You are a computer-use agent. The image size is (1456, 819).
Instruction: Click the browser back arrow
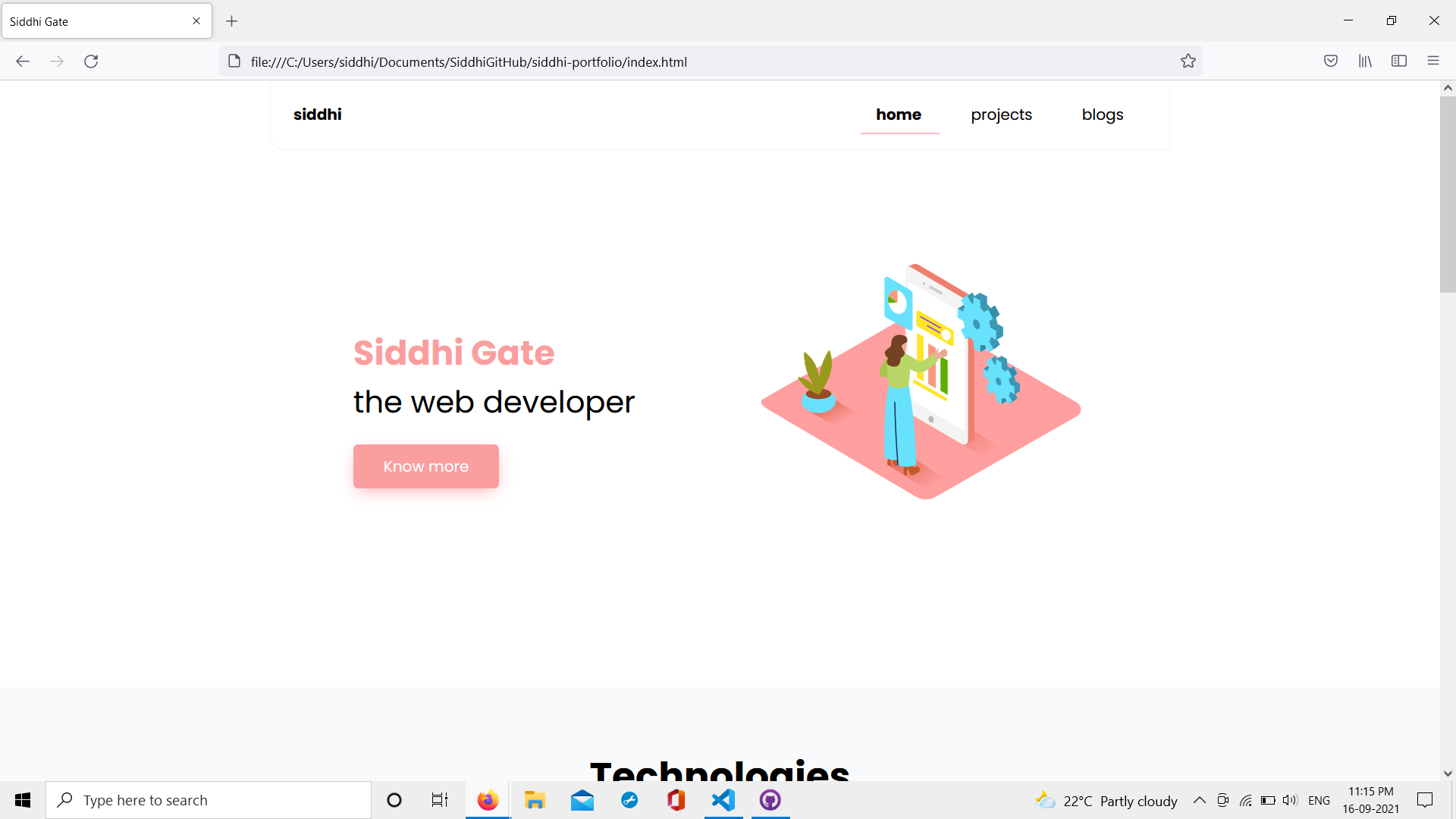coord(23,61)
